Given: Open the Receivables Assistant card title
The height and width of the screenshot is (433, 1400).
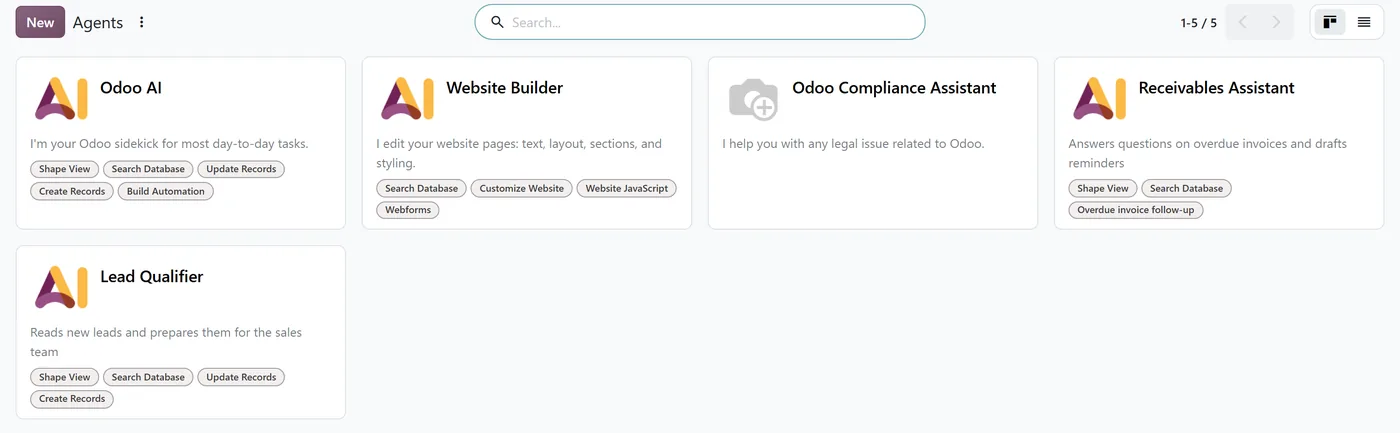Looking at the screenshot, I should click(1217, 88).
